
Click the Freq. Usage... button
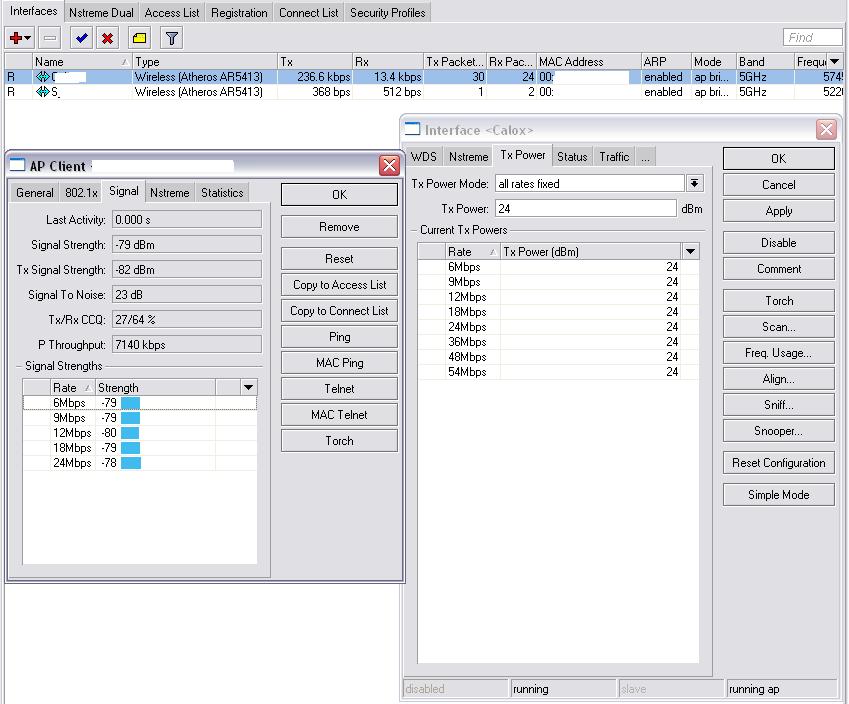click(x=778, y=353)
